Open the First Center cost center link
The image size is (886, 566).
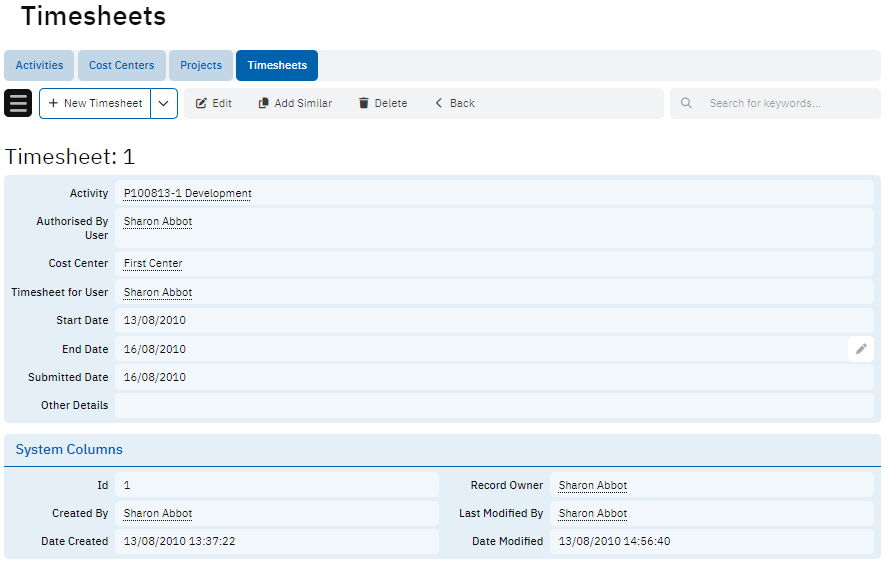coord(153,263)
